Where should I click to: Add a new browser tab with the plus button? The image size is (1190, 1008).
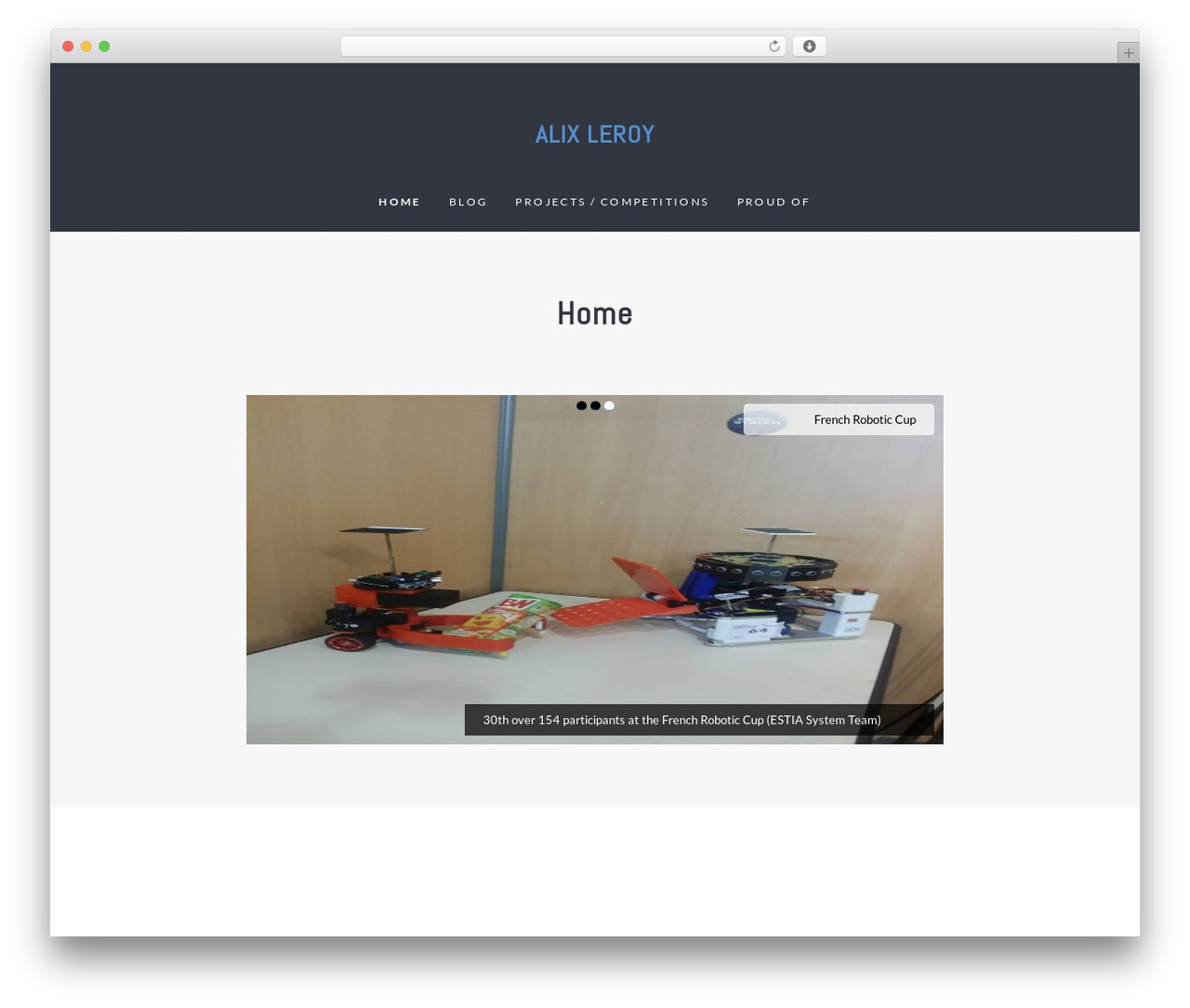1128,53
